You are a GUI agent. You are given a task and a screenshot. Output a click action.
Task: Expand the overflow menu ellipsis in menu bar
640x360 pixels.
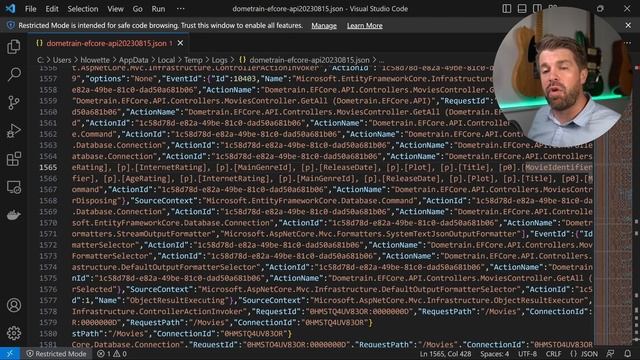[x=180, y=9]
